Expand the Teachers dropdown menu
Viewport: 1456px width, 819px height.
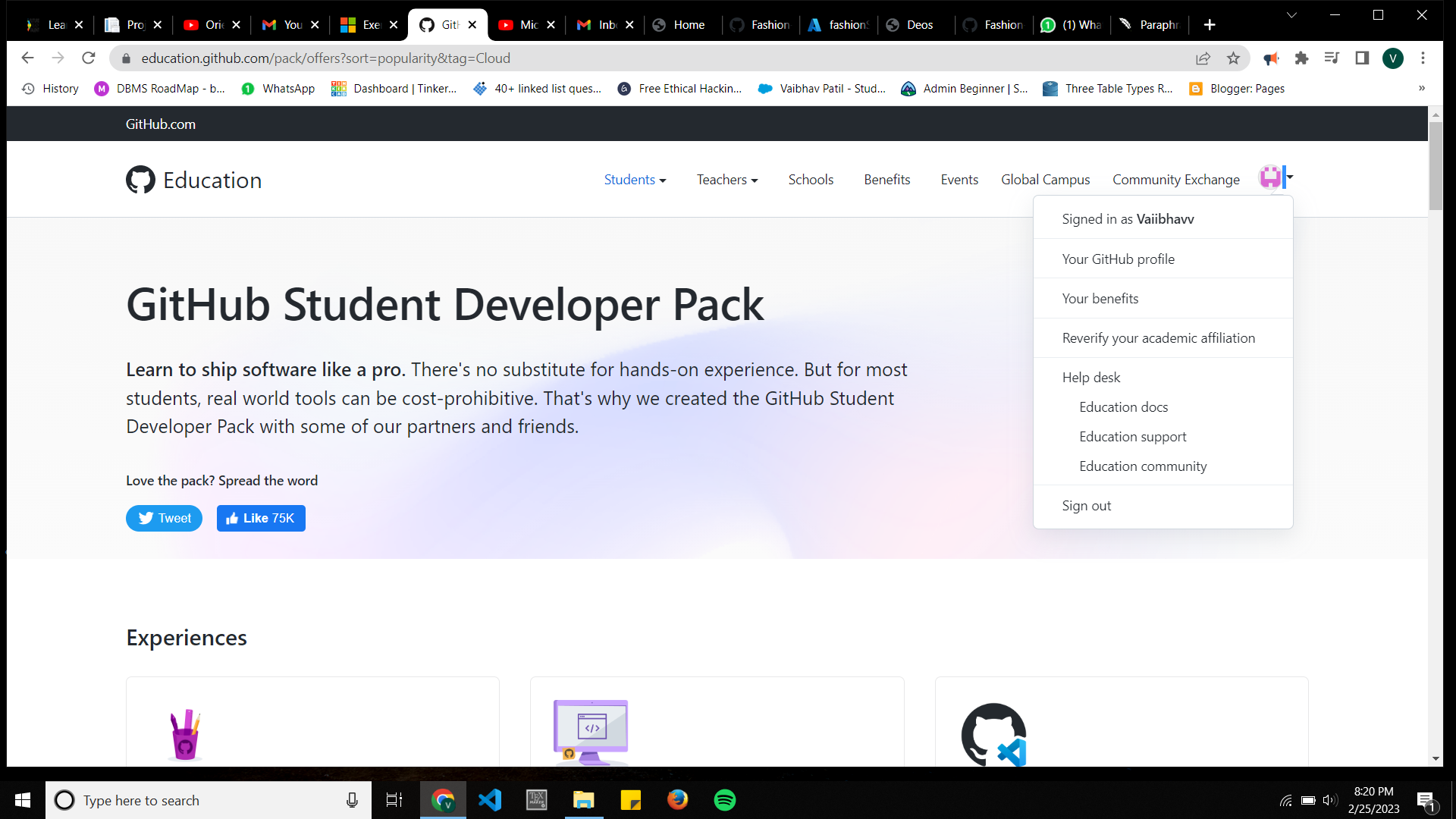(727, 180)
